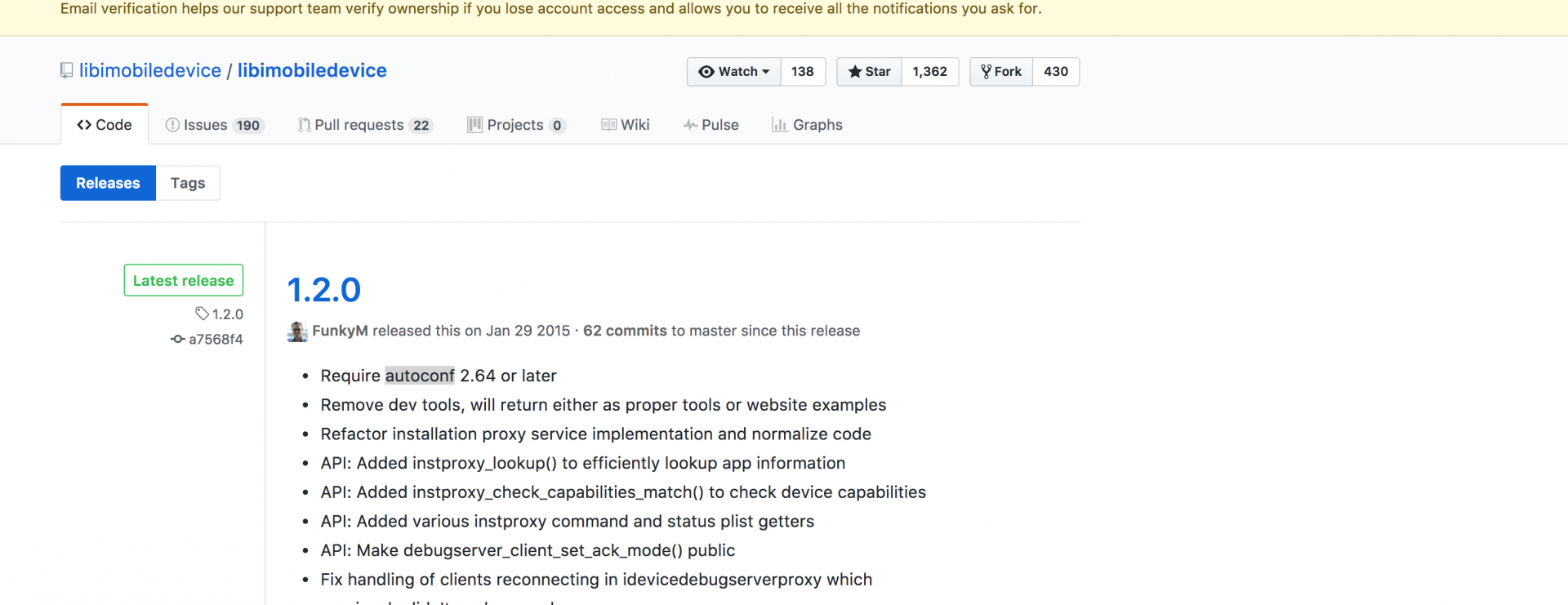Open the Pull requests tab
This screenshot has height=605, width=1568.
(365, 125)
